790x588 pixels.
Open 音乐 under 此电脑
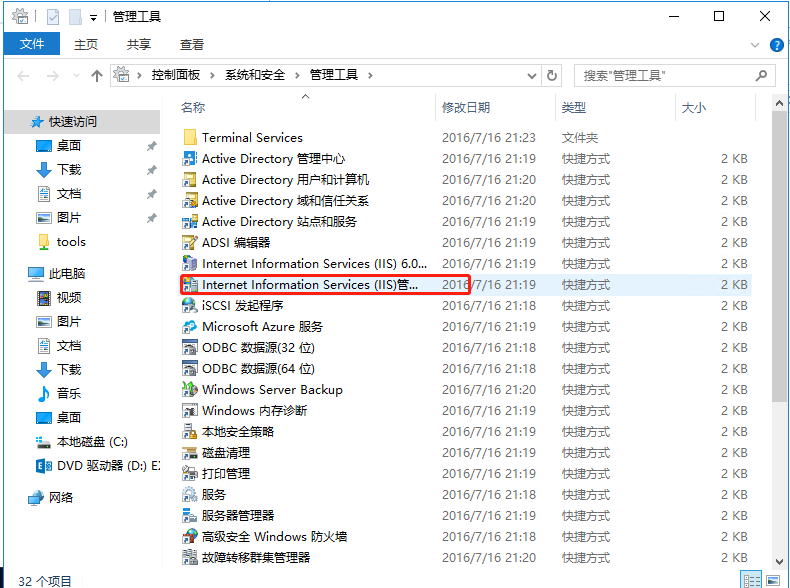69,393
